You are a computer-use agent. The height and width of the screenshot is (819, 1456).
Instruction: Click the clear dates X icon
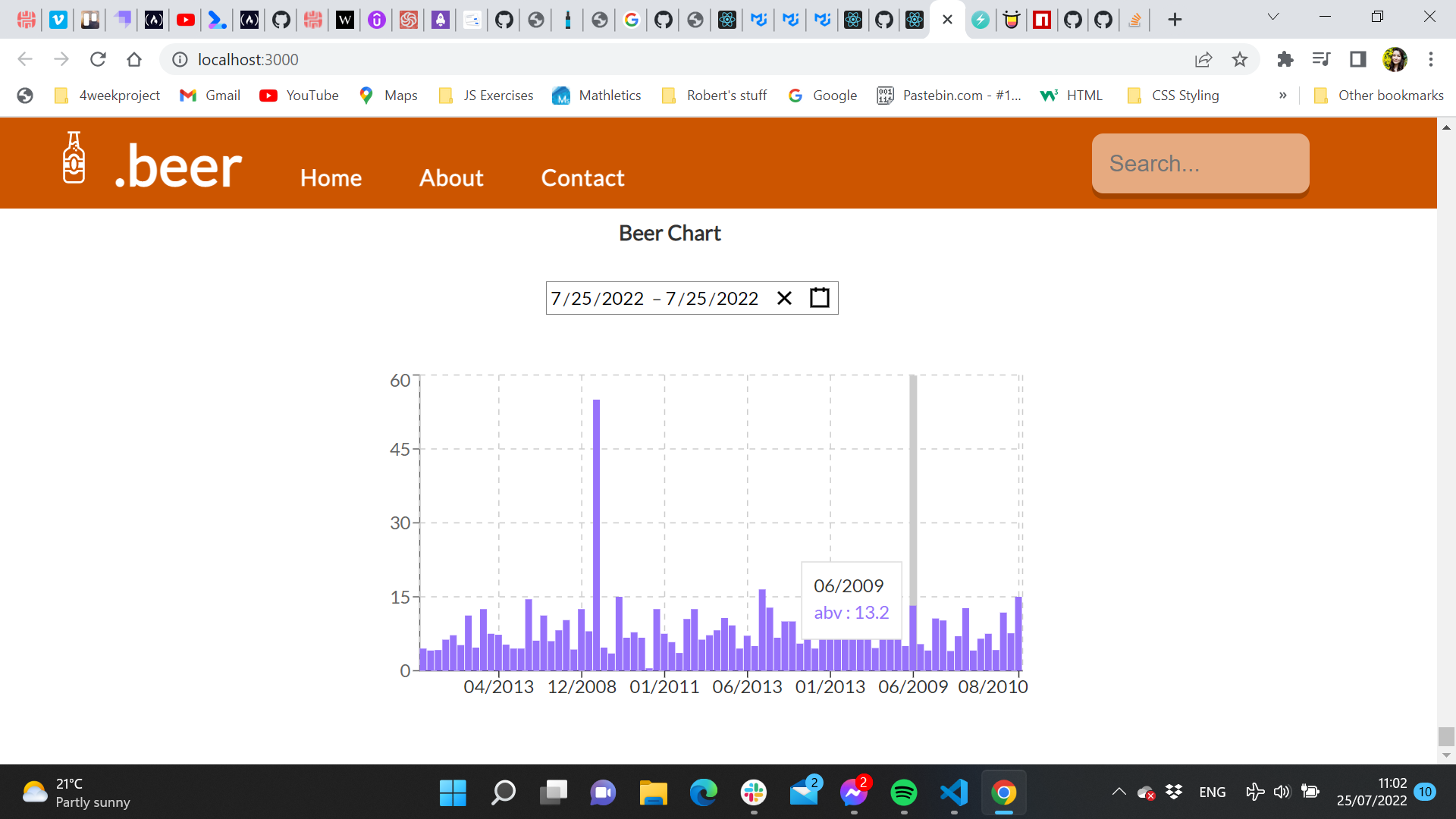pyautogui.click(x=785, y=297)
